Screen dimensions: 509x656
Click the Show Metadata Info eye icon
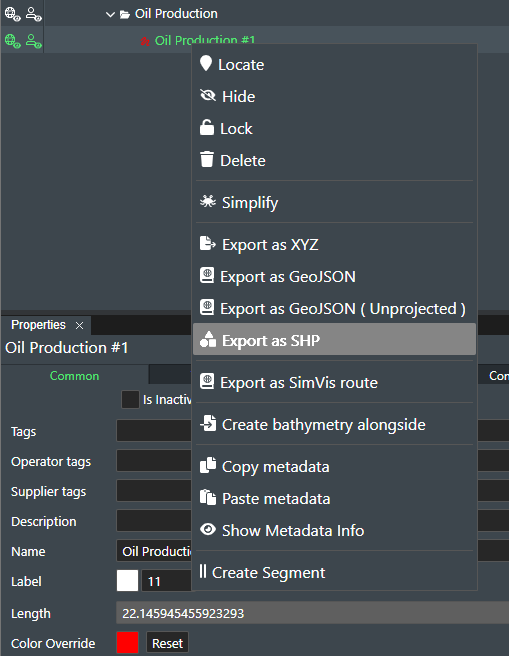point(208,530)
